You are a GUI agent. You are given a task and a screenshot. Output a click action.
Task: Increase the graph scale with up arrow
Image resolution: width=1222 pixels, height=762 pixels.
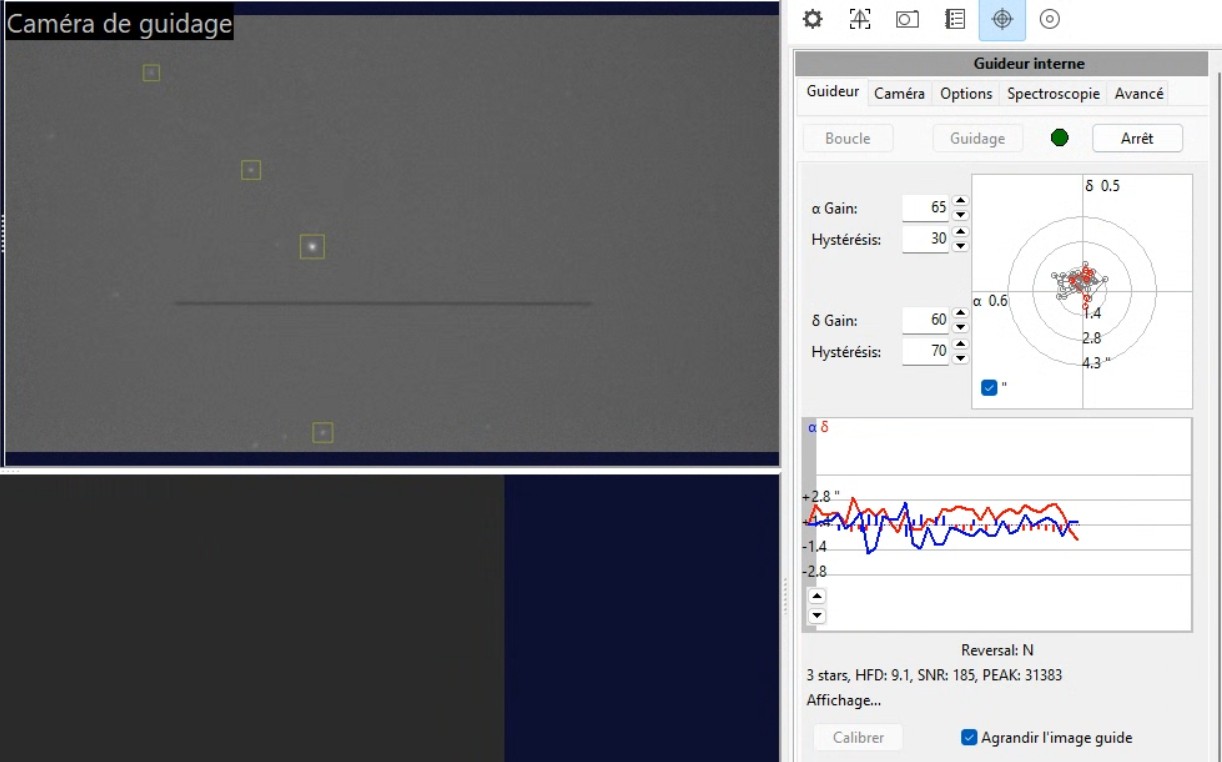tap(817, 596)
